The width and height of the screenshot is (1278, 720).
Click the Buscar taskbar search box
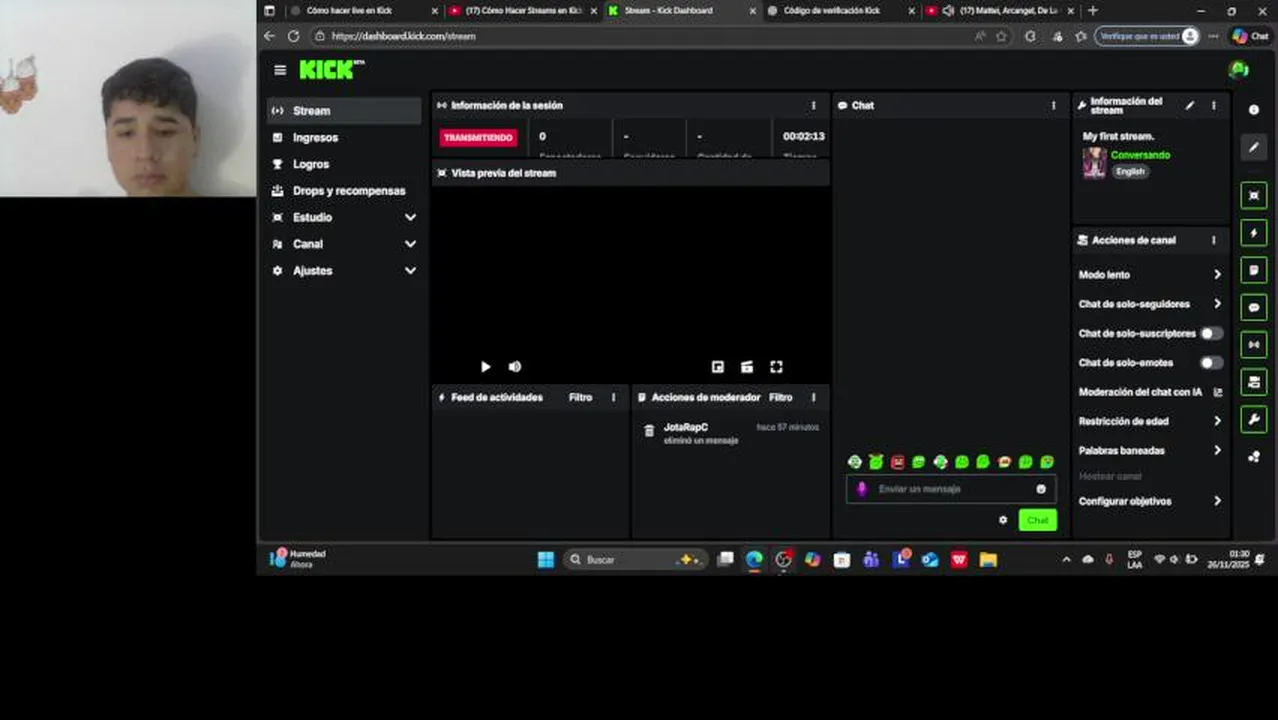[x=636, y=560]
